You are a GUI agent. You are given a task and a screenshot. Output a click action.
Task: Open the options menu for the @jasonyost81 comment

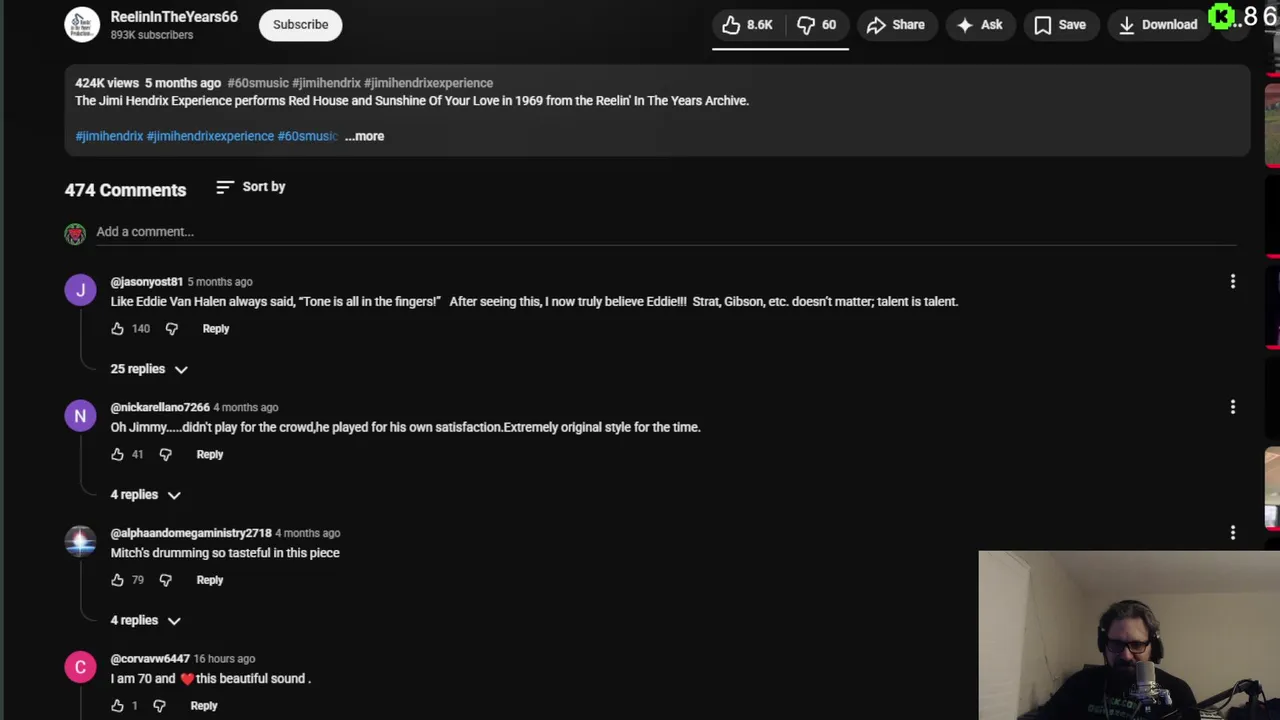click(x=1232, y=282)
